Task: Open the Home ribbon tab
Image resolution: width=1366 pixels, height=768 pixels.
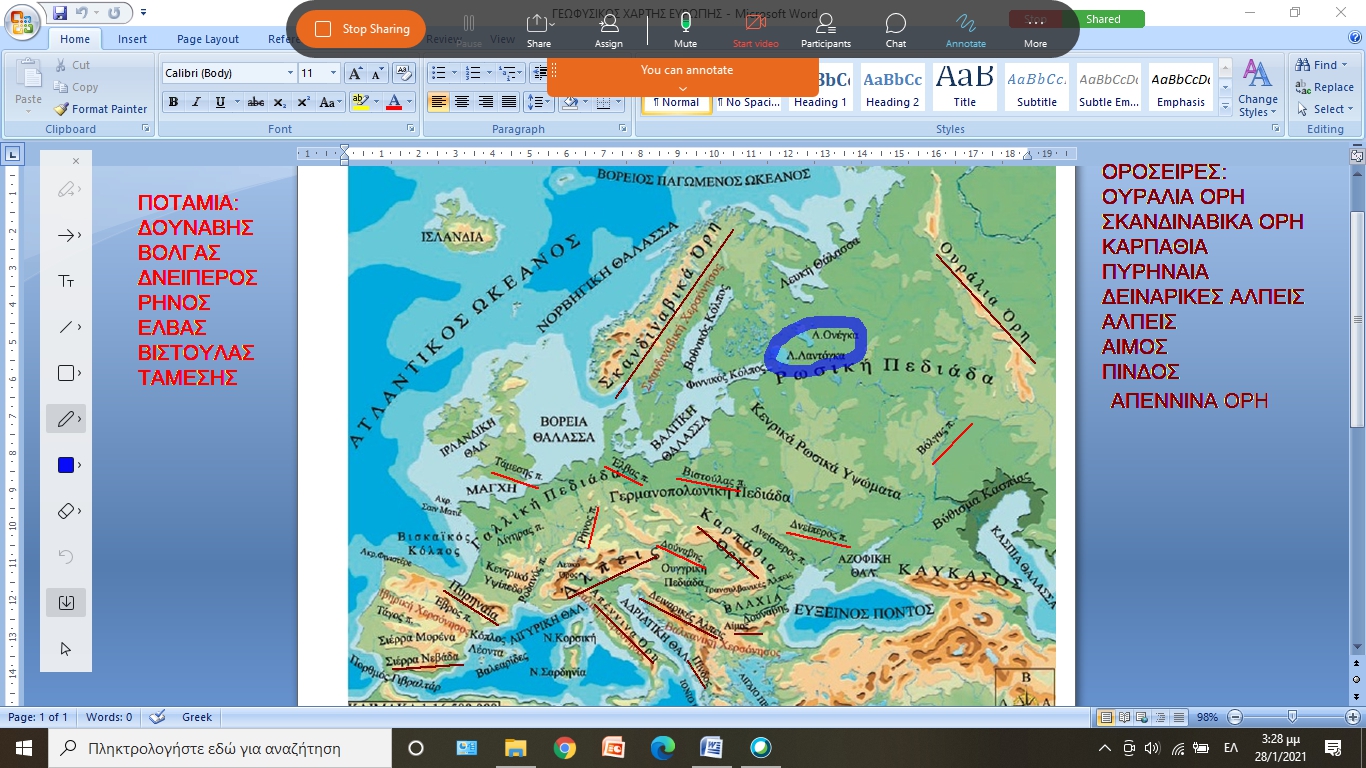Action: [74, 39]
